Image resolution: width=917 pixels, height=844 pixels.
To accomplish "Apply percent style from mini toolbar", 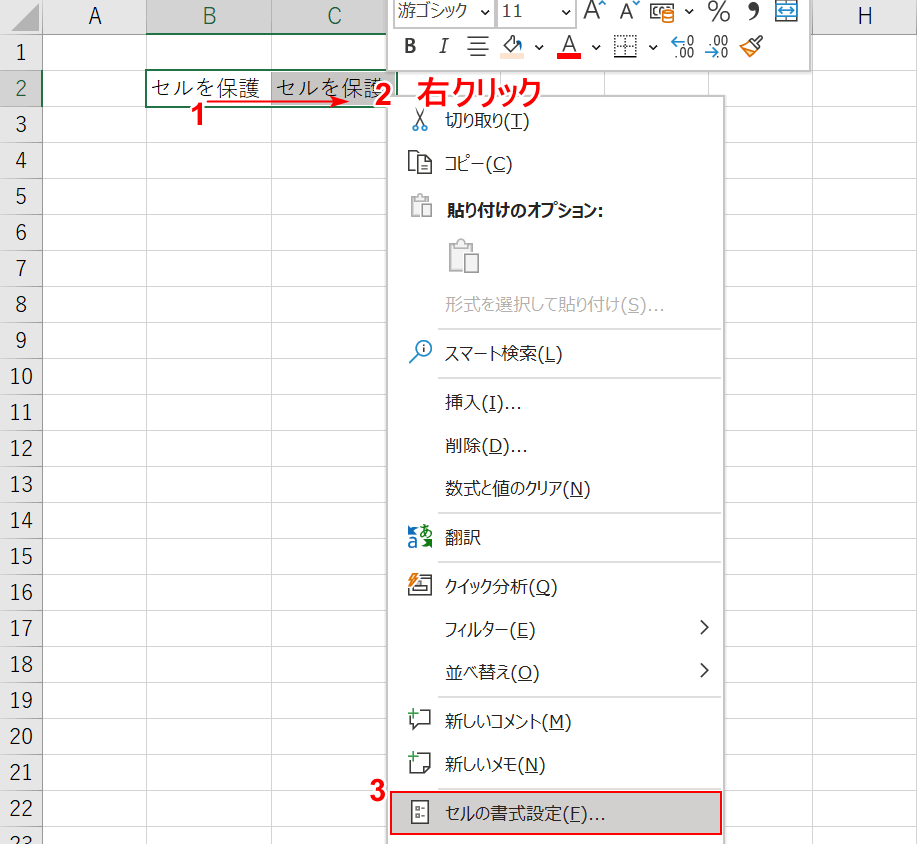I will point(718,12).
